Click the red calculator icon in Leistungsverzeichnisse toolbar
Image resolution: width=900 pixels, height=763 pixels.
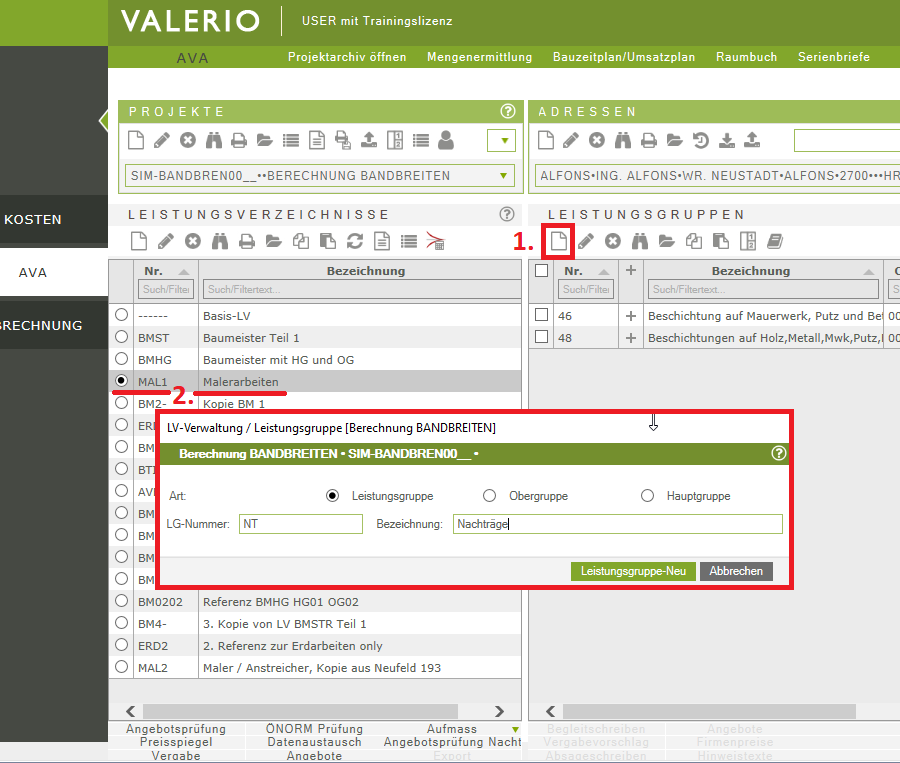click(x=435, y=241)
